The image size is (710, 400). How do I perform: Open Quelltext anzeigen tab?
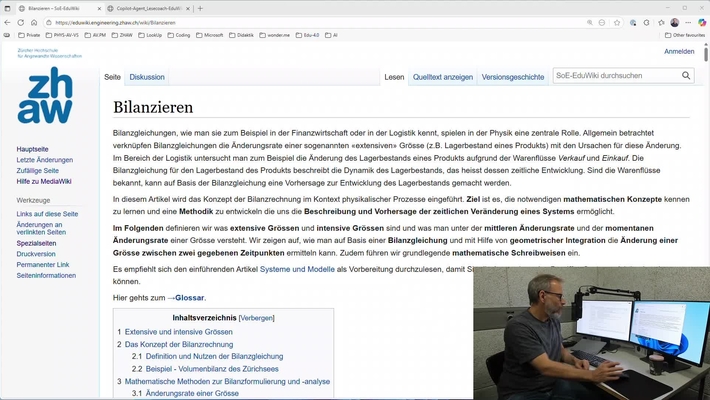442,77
